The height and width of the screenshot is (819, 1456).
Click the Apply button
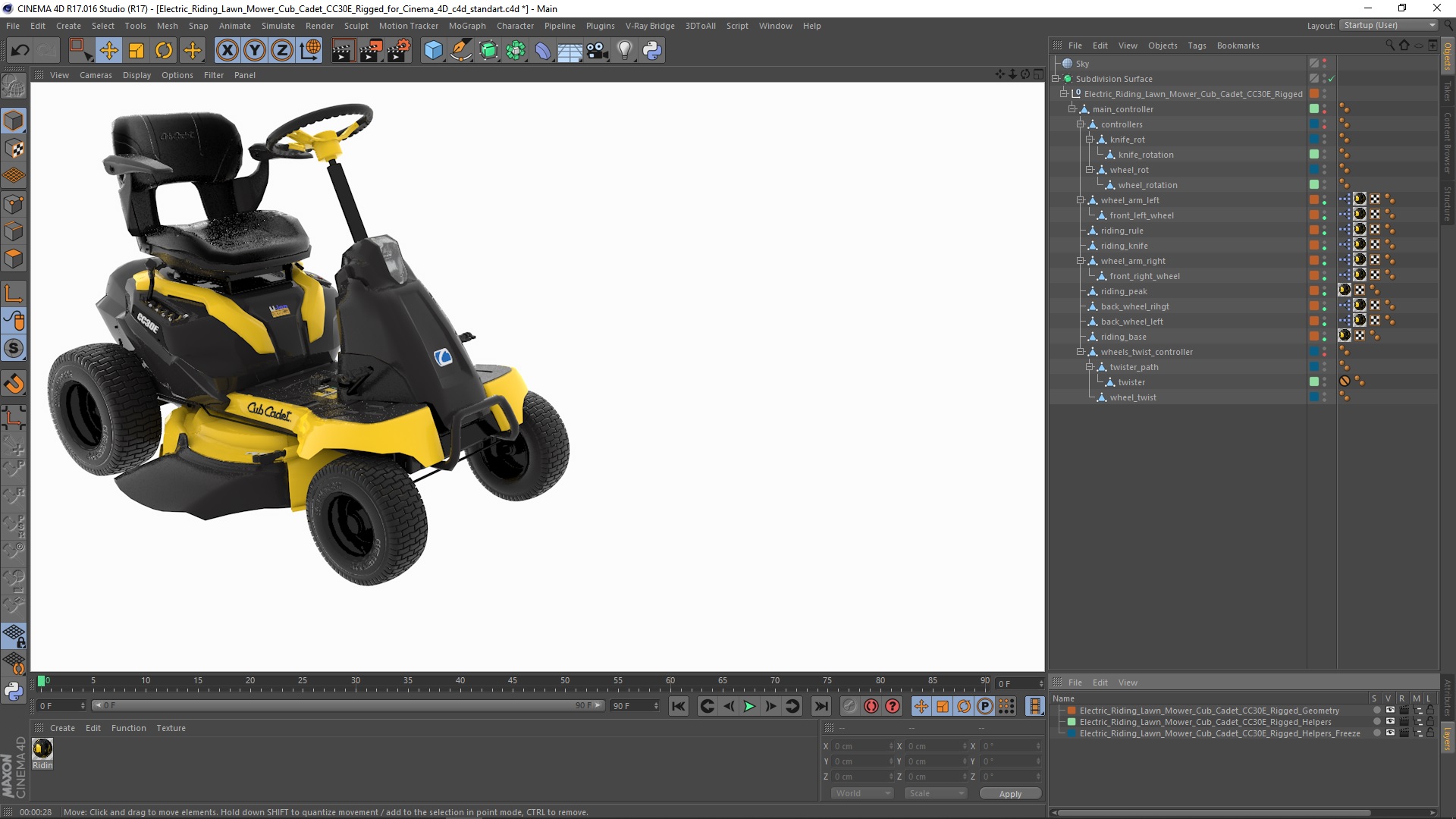[1010, 793]
